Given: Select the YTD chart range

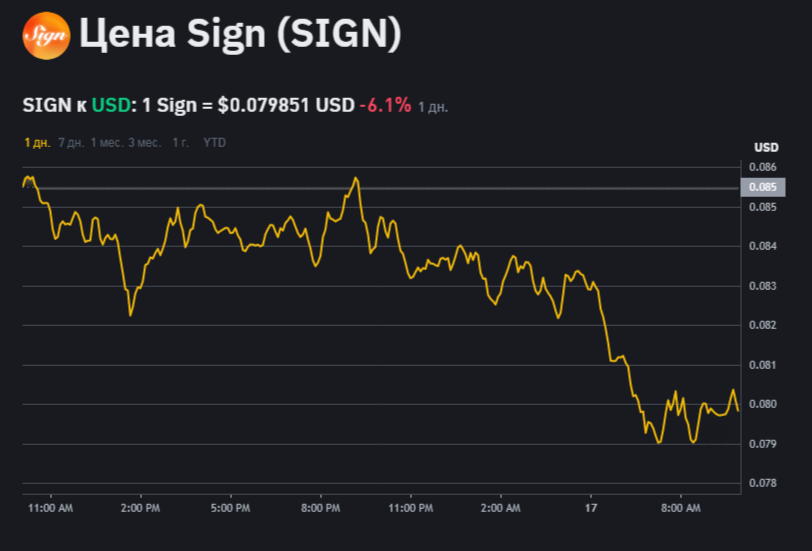Looking at the screenshot, I should (x=214, y=143).
